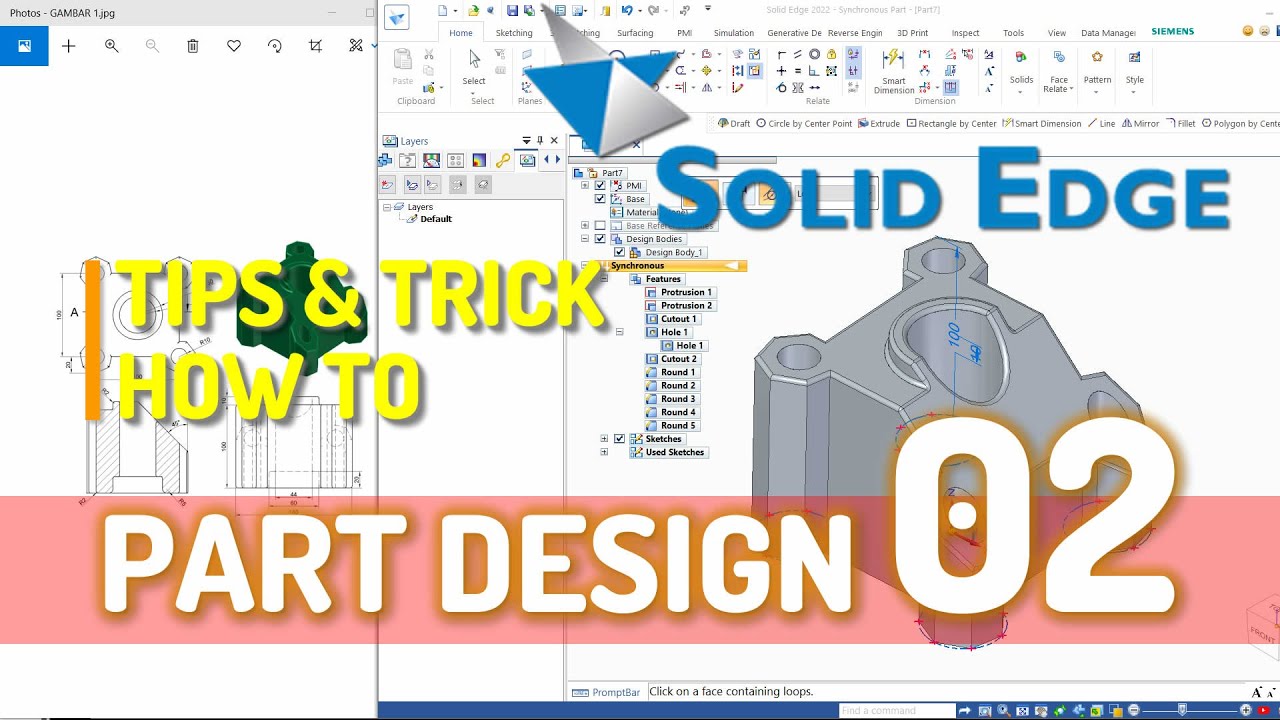Click Rectangle by Center shortcut
Screen dimensions: 1280x720
tap(951, 124)
